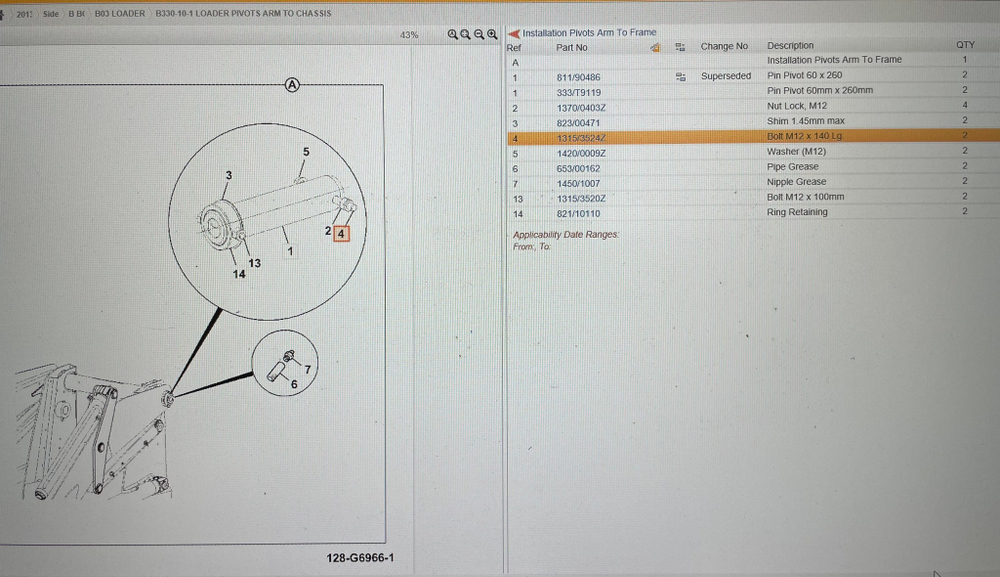Open B330-10-1 Loader Pivots breadcrumb
Screen dimensions: 1000x577
point(243,13)
